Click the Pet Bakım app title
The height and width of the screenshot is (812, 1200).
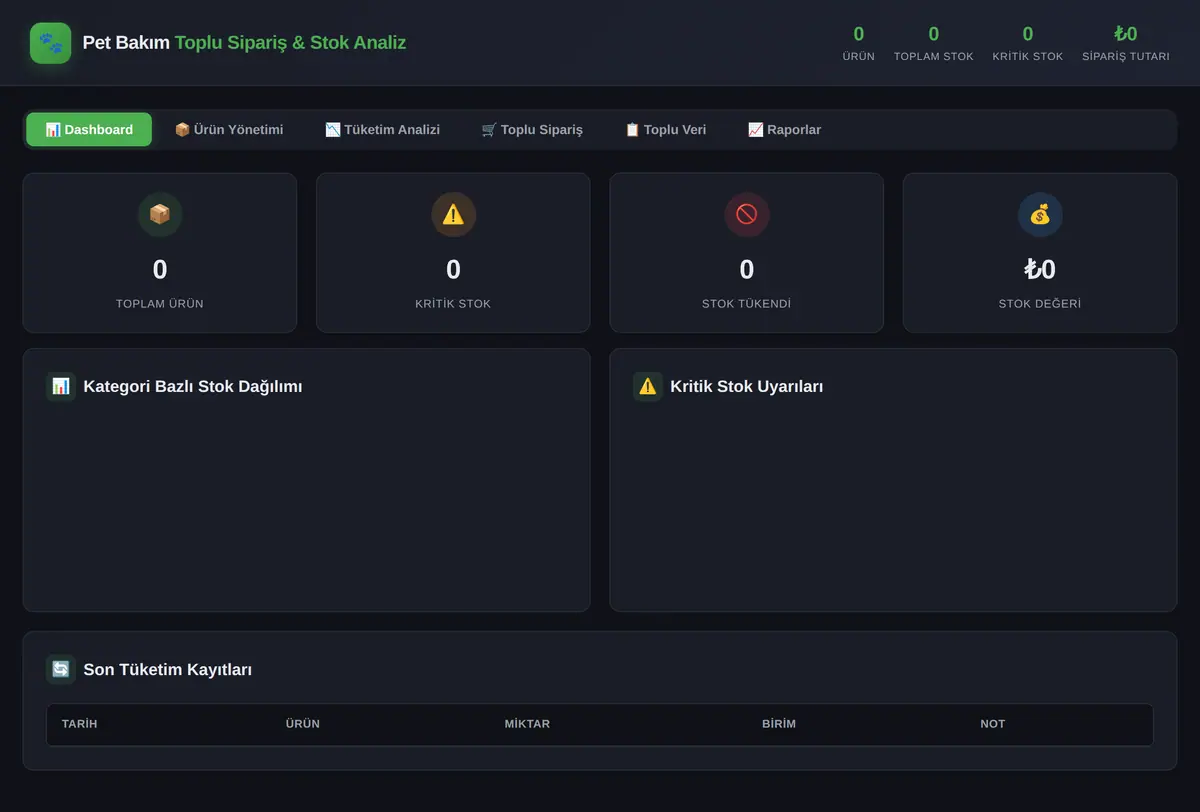(x=244, y=43)
